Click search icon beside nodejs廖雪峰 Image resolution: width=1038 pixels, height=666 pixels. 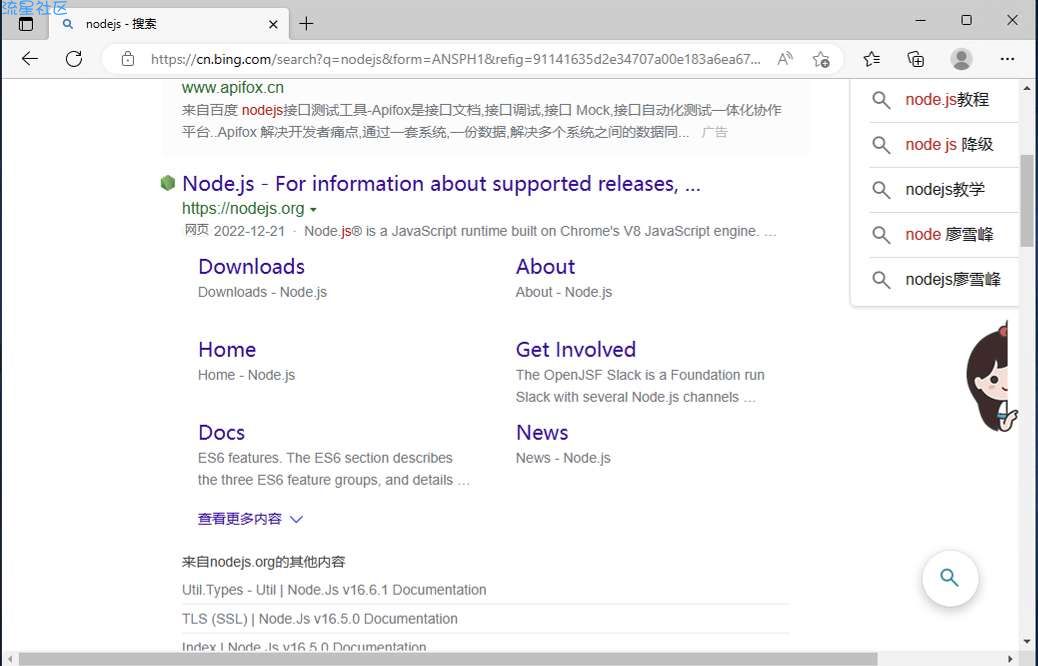point(880,279)
